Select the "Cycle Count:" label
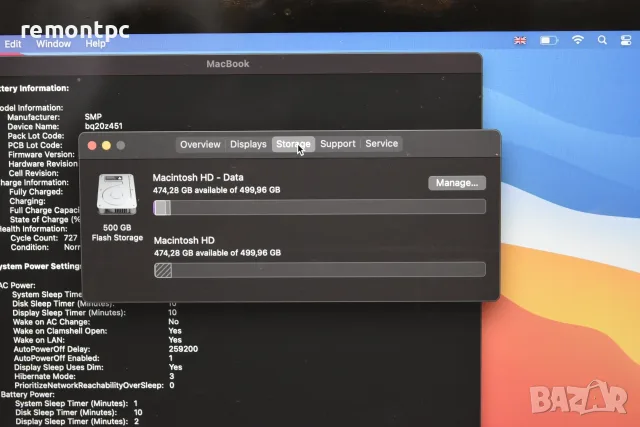640x427 pixels. tap(35, 238)
